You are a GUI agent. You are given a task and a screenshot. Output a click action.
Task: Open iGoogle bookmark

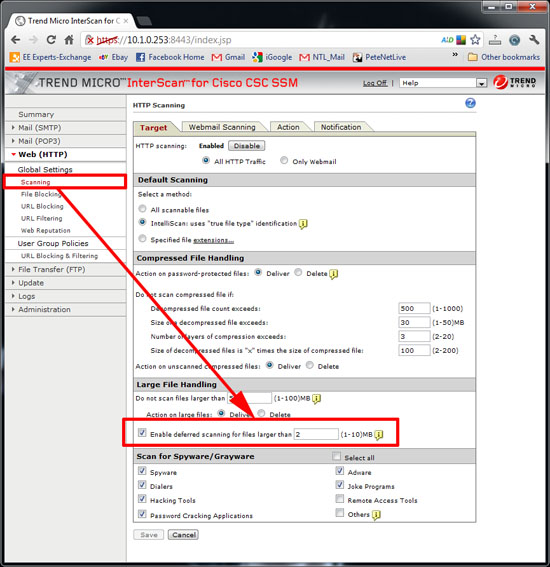click(x=272, y=57)
